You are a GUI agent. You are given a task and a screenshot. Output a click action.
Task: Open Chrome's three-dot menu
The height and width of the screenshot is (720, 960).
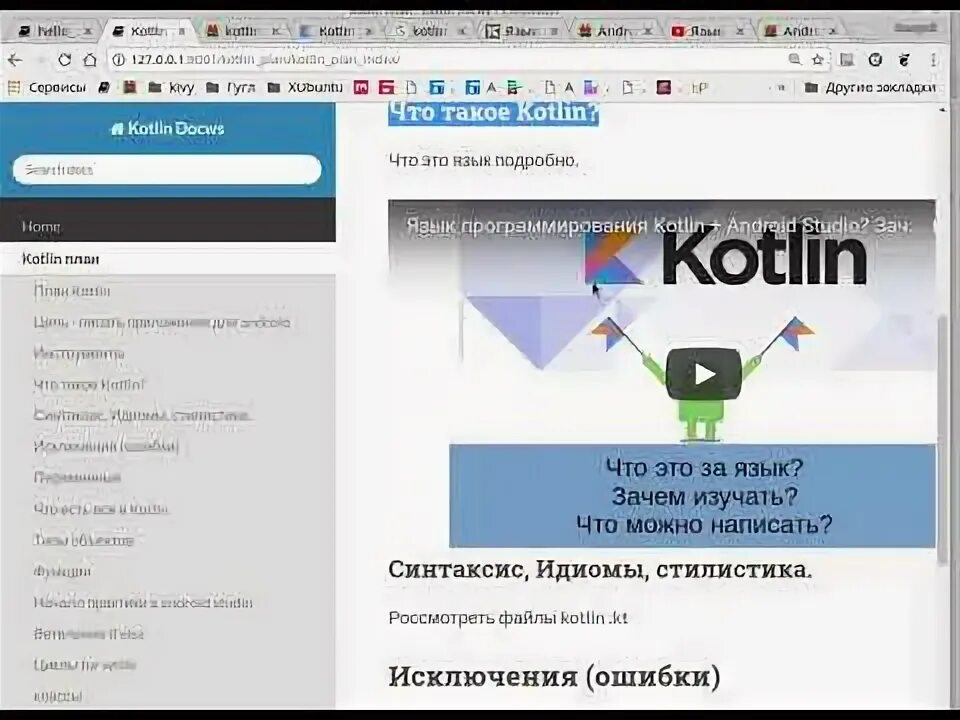point(933,59)
